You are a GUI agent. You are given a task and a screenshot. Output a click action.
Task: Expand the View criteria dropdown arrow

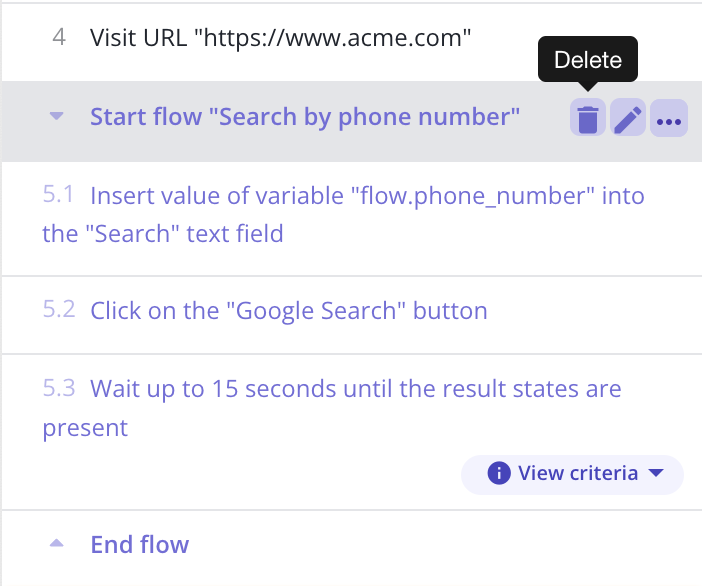(657, 473)
